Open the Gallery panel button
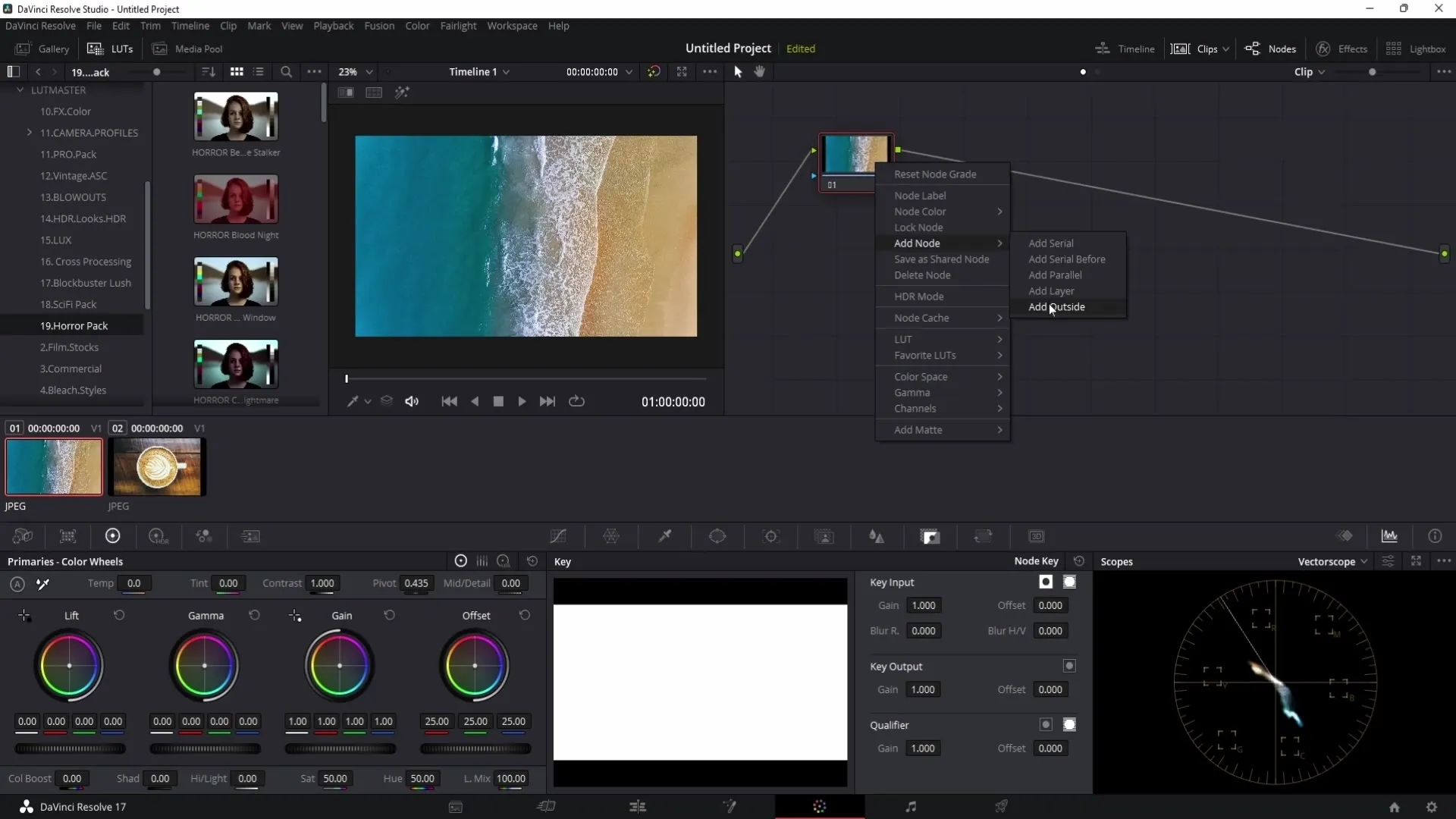Screen dimensions: 1456x819 click(x=42, y=49)
